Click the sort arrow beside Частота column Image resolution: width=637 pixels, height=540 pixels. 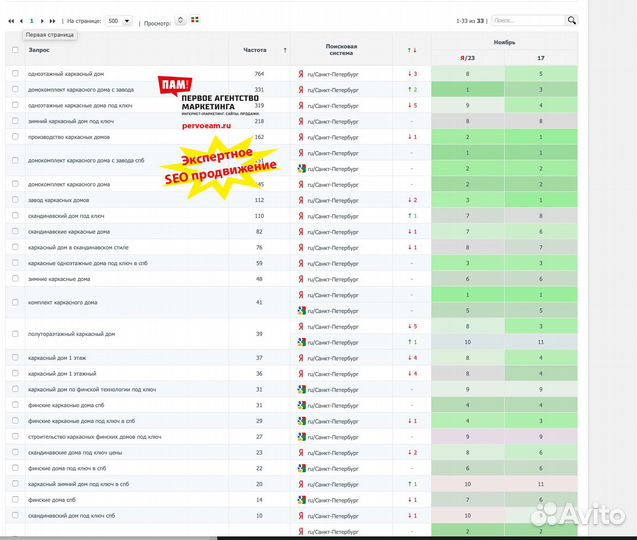[285, 49]
